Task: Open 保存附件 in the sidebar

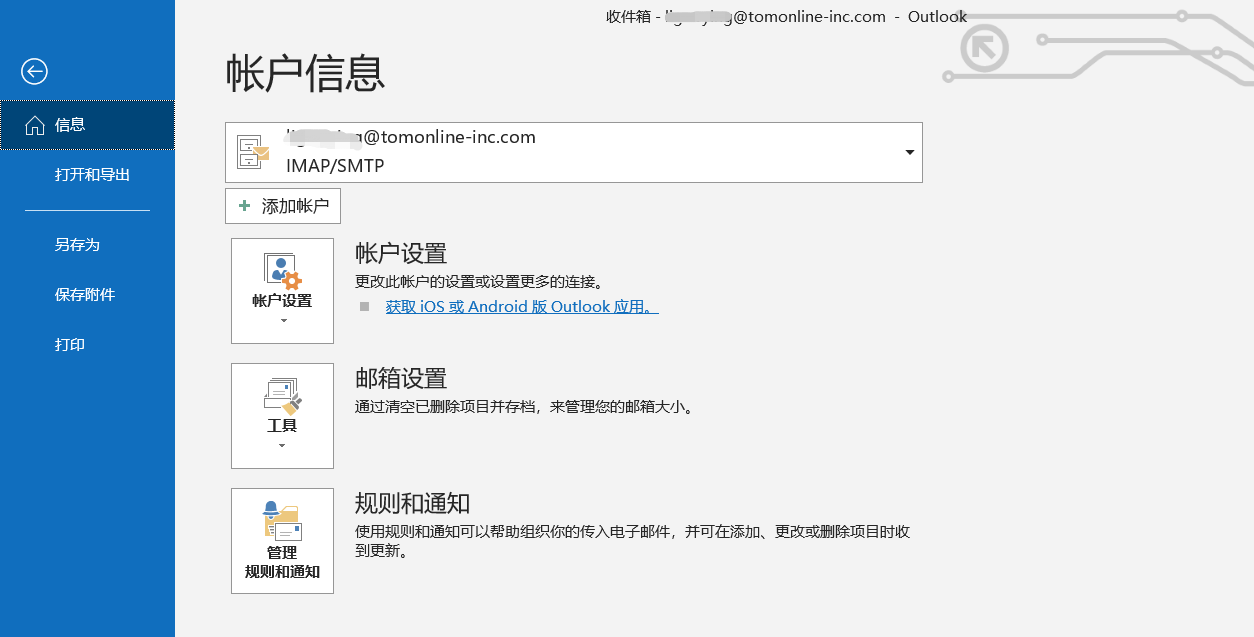Action: [x=85, y=295]
